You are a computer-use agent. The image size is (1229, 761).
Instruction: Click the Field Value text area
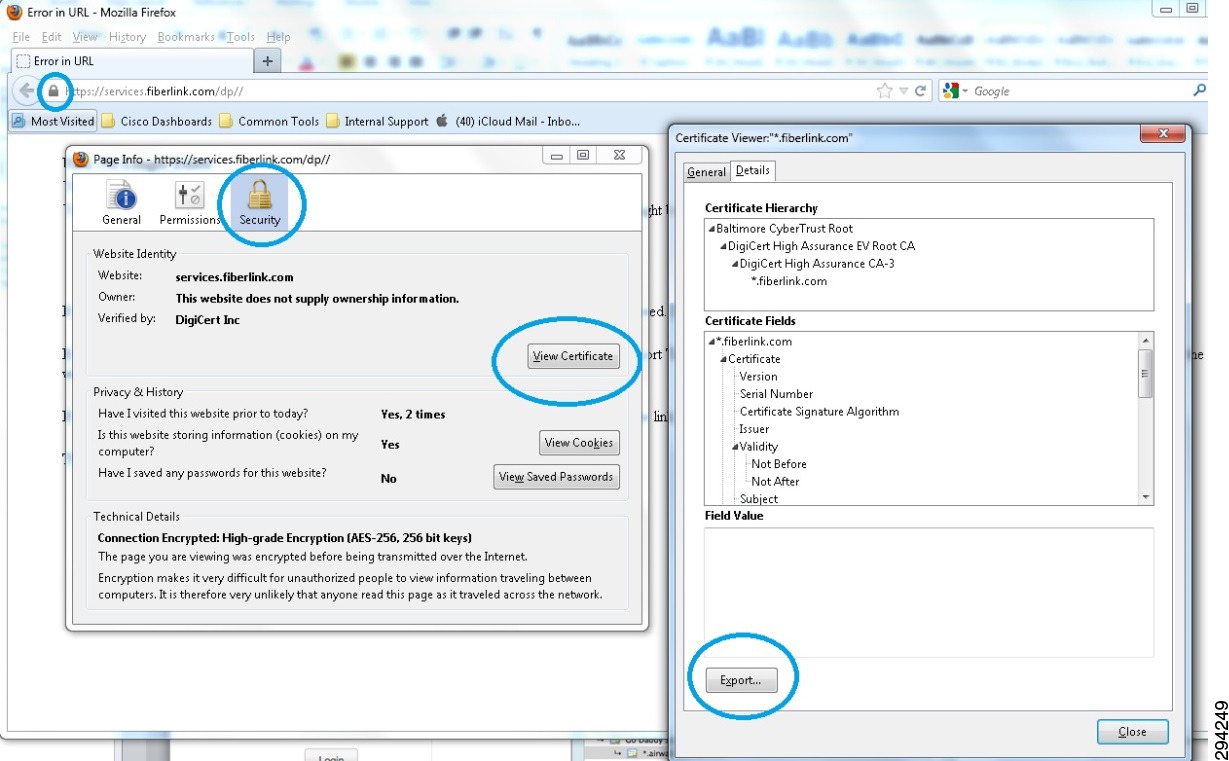click(x=929, y=592)
